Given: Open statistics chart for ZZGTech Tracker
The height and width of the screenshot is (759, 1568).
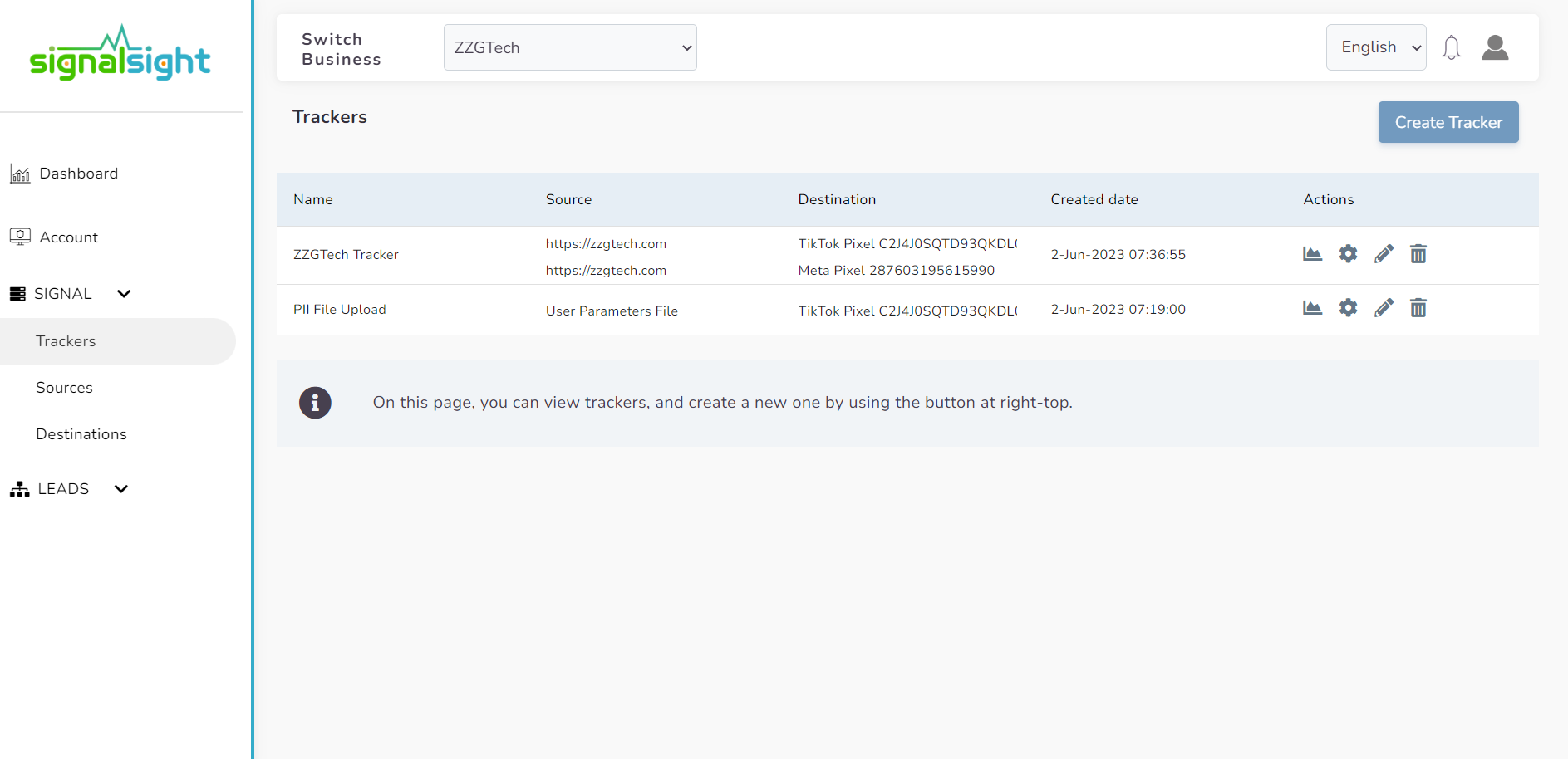Looking at the screenshot, I should click(x=1312, y=254).
